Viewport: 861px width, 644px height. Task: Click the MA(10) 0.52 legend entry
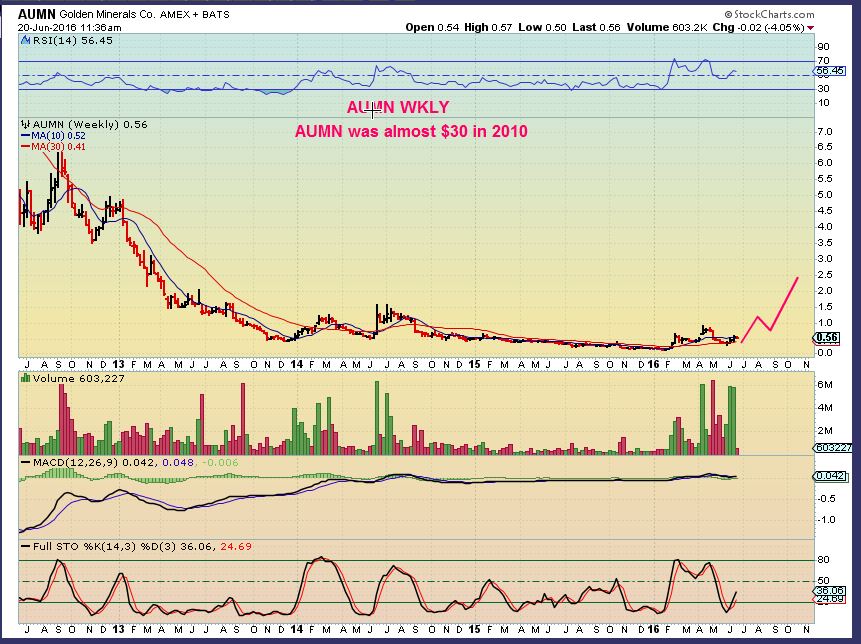pyautogui.click(x=53, y=136)
